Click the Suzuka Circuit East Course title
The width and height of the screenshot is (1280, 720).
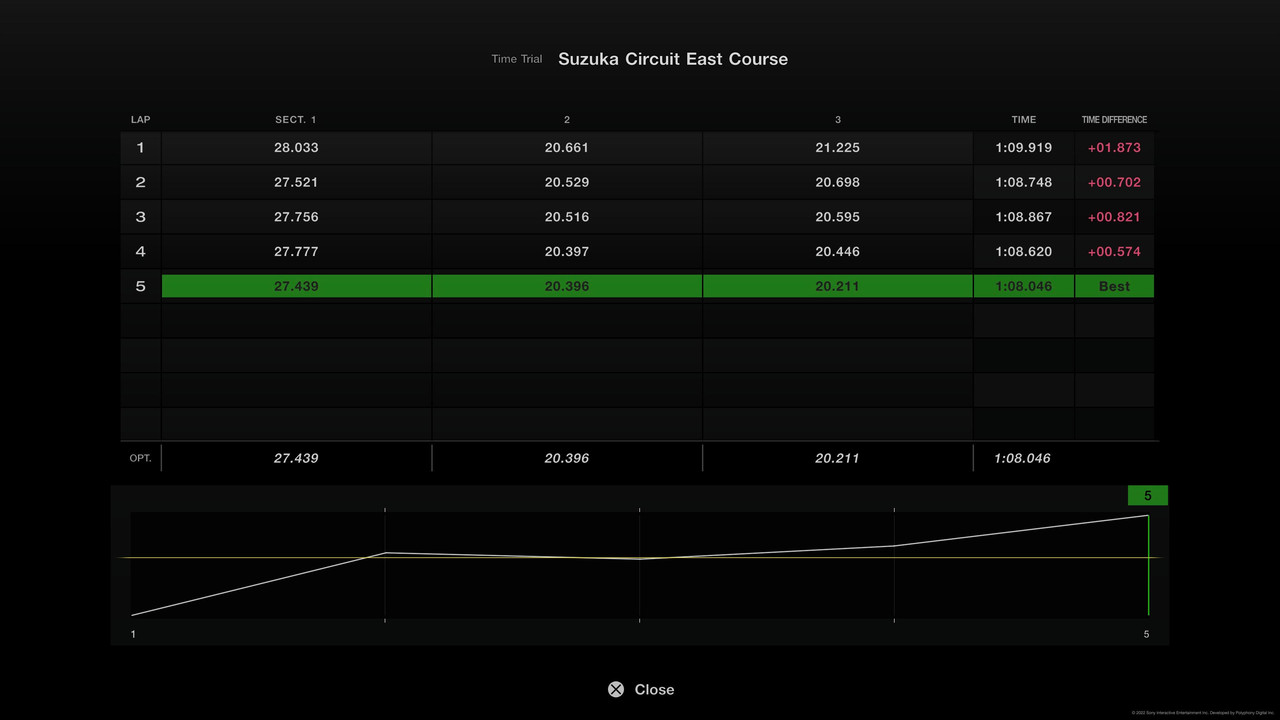pyautogui.click(x=673, y=59)
